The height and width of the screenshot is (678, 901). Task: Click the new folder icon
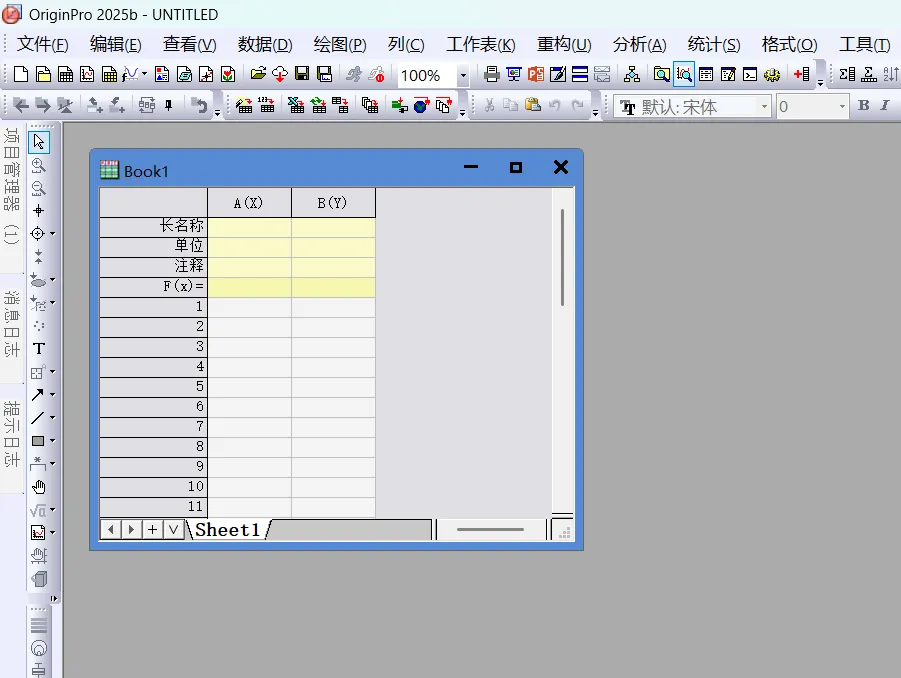click(43, 74)
